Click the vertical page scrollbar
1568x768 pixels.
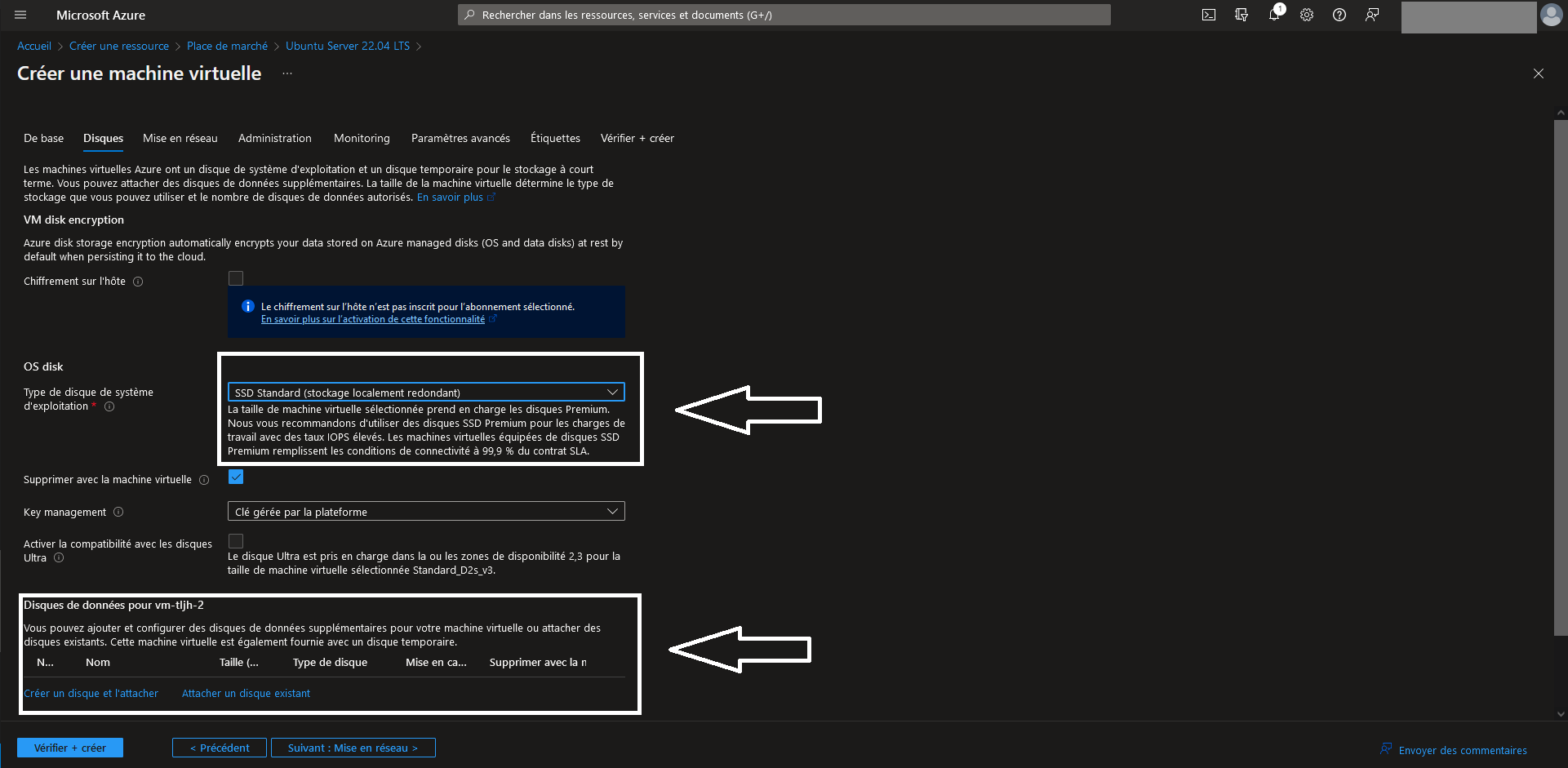1561,377
